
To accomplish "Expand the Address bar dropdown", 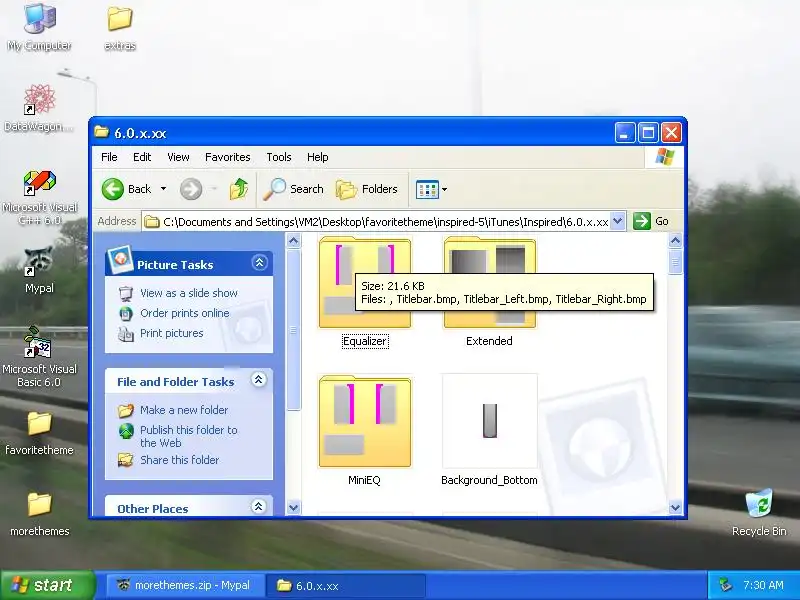I will [618, 221].
